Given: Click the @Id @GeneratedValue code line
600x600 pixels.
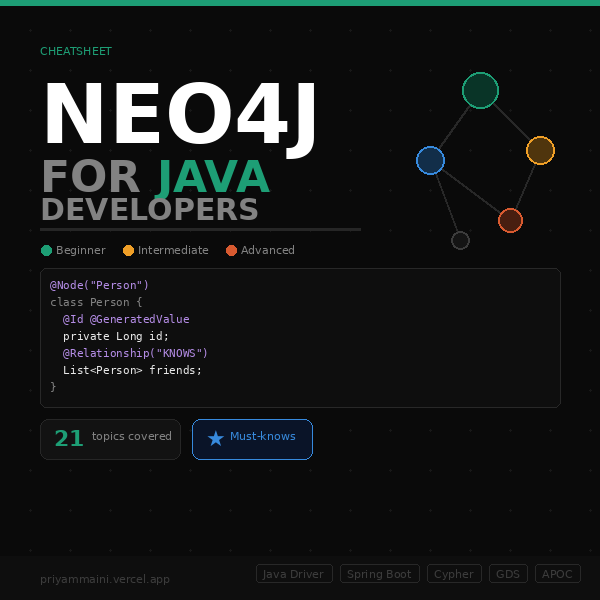Looking at the screenshot, I should pos(126,319).
